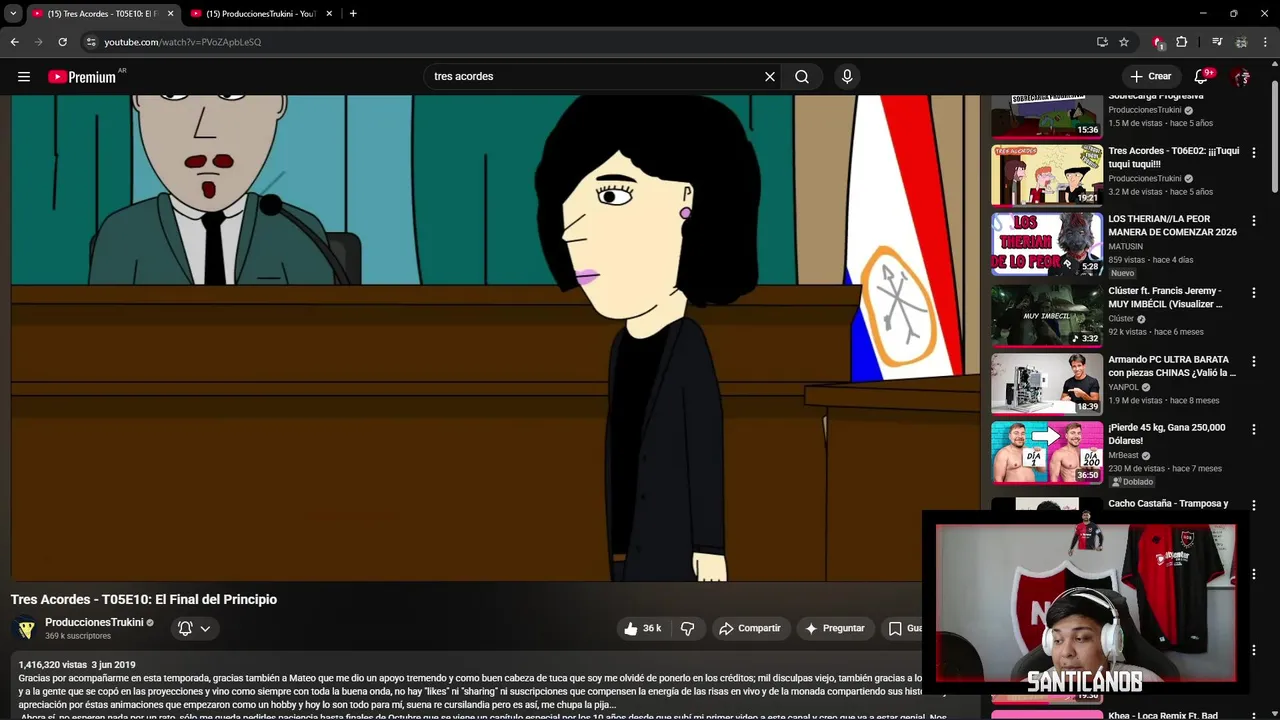Open the red extension icon with badge 1
1280x720 pixels.
[1158, 42]
